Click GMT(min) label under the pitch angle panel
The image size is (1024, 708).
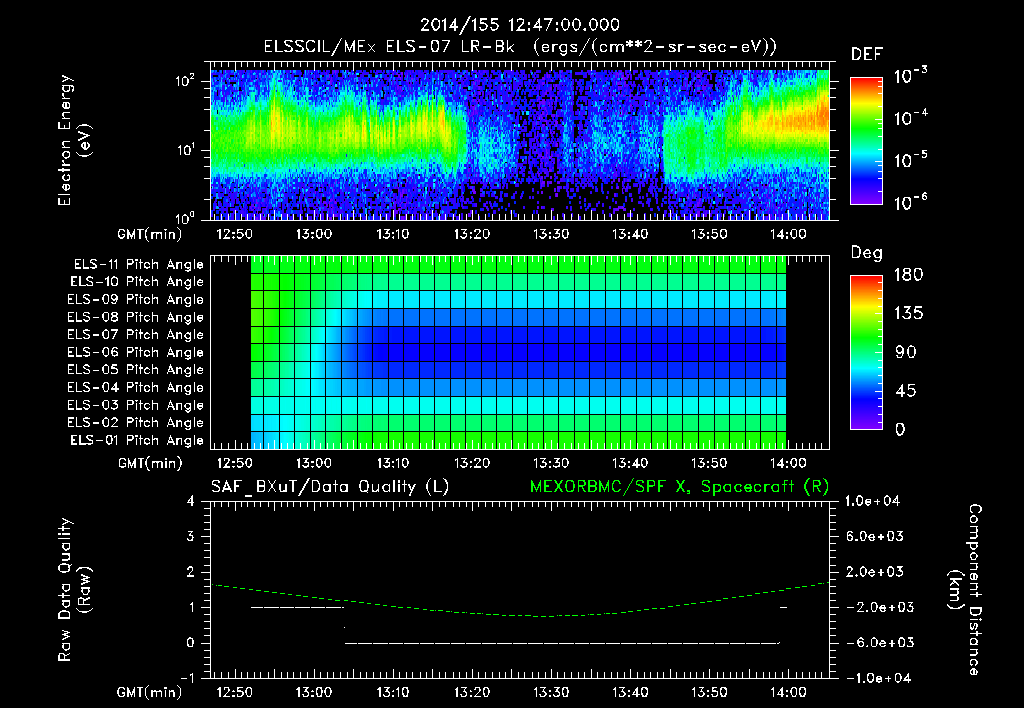click(150, 464)
